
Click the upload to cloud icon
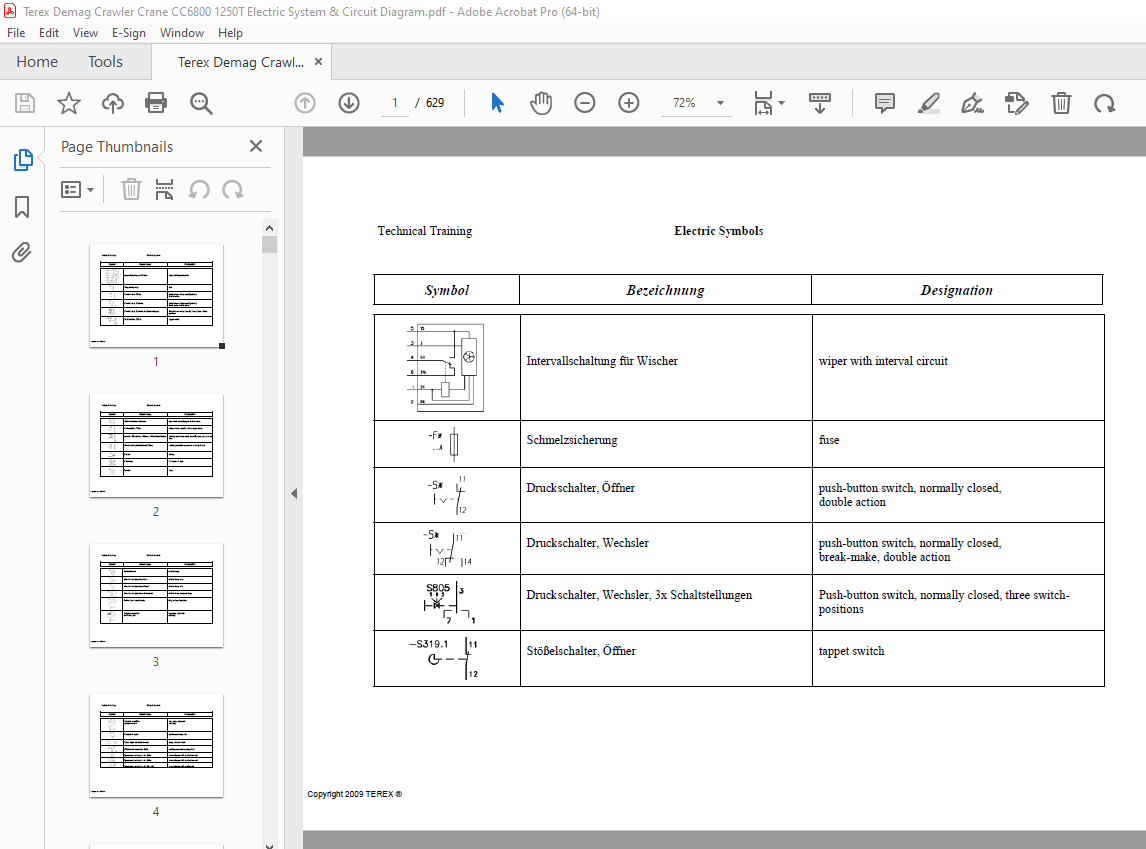[x=113, y=103]
